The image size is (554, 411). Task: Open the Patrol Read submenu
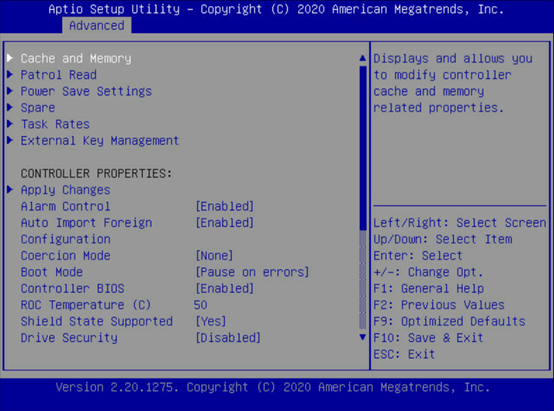(x=59, y=75)
